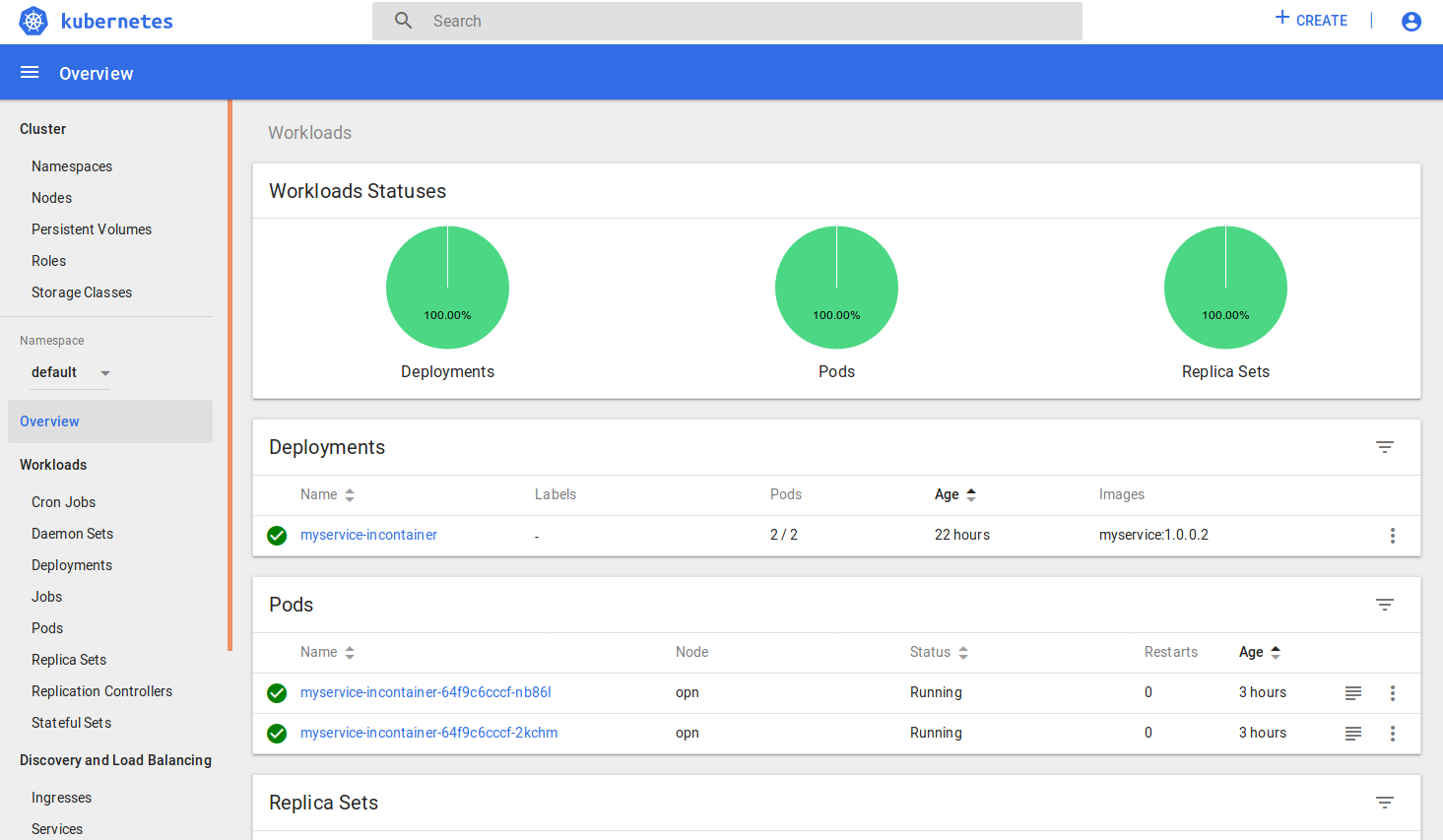Click 'opn' node for pod 2kchm

688,733
